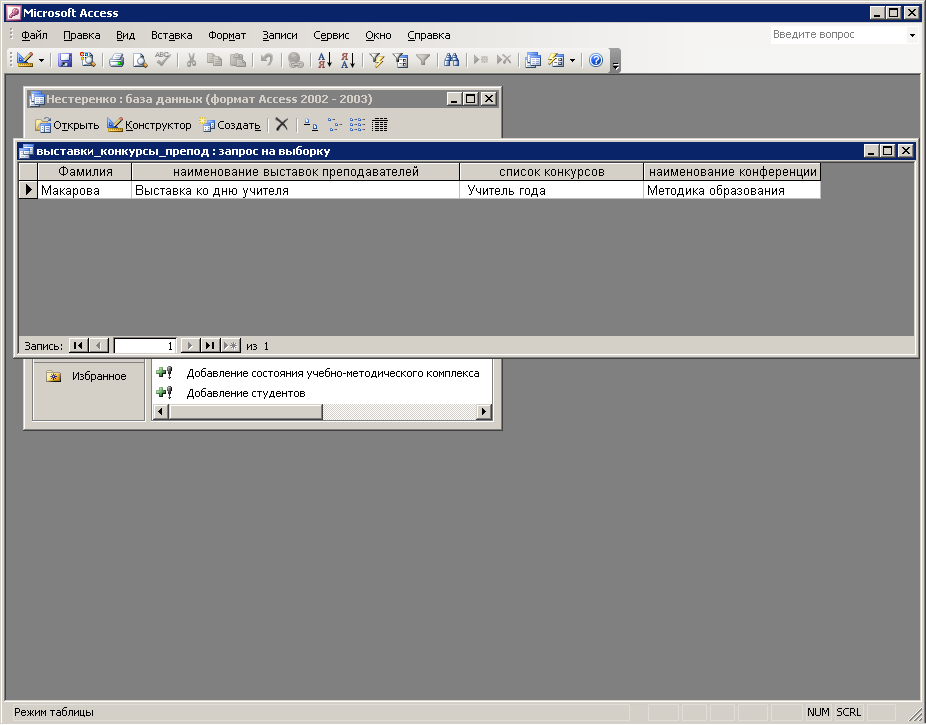Click the Фамилия column header
The width and height of the screenshot is (926, 725).
click(x=85, y=172)
